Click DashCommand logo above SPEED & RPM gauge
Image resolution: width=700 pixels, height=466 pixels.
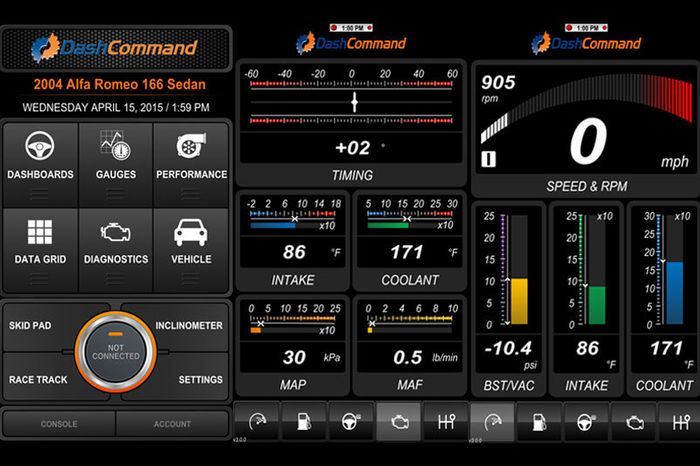click(x=586, y=44)
